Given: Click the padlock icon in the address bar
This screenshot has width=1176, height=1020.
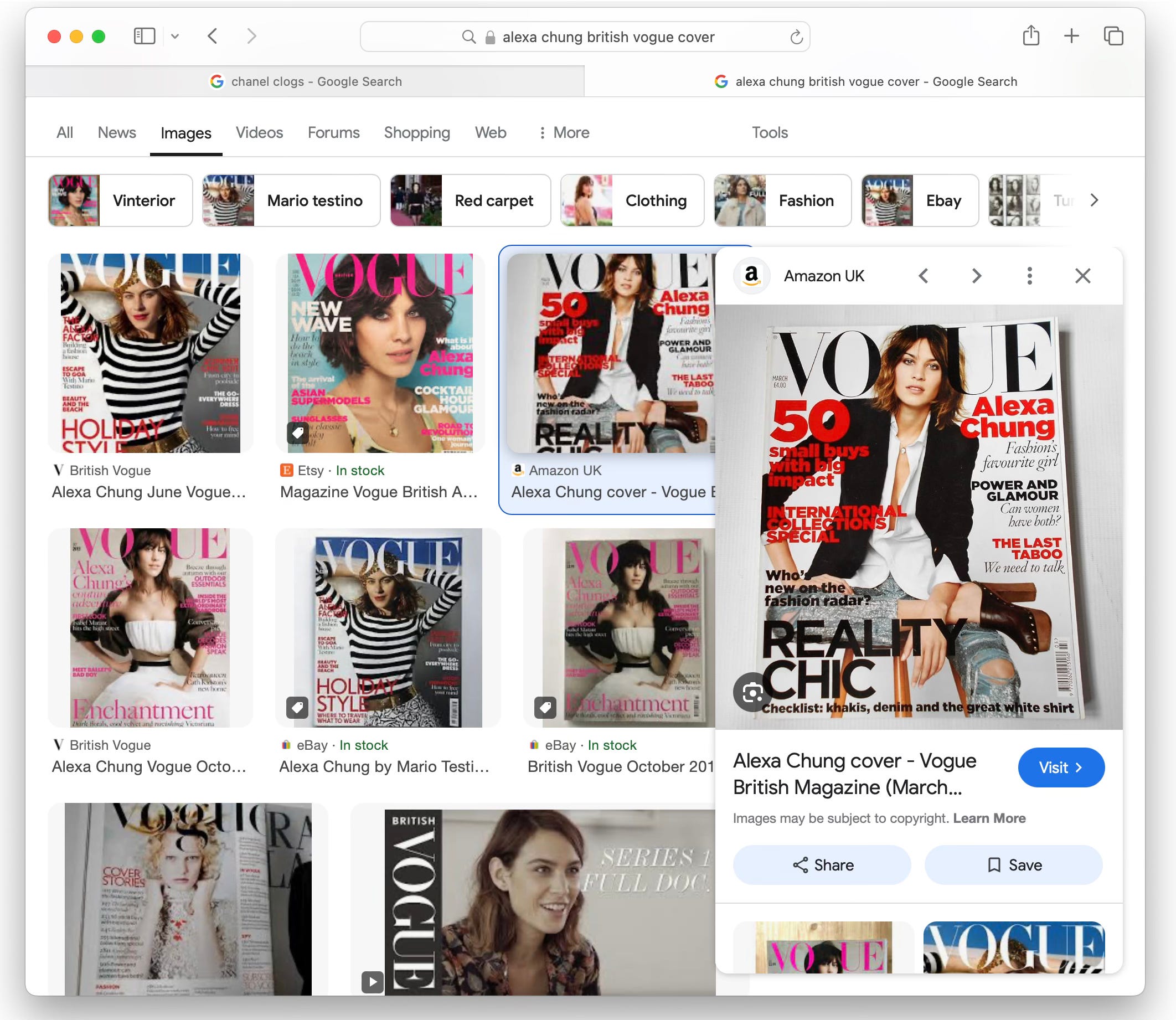Looking at the screenshot, I should click(x=490, y=37).
